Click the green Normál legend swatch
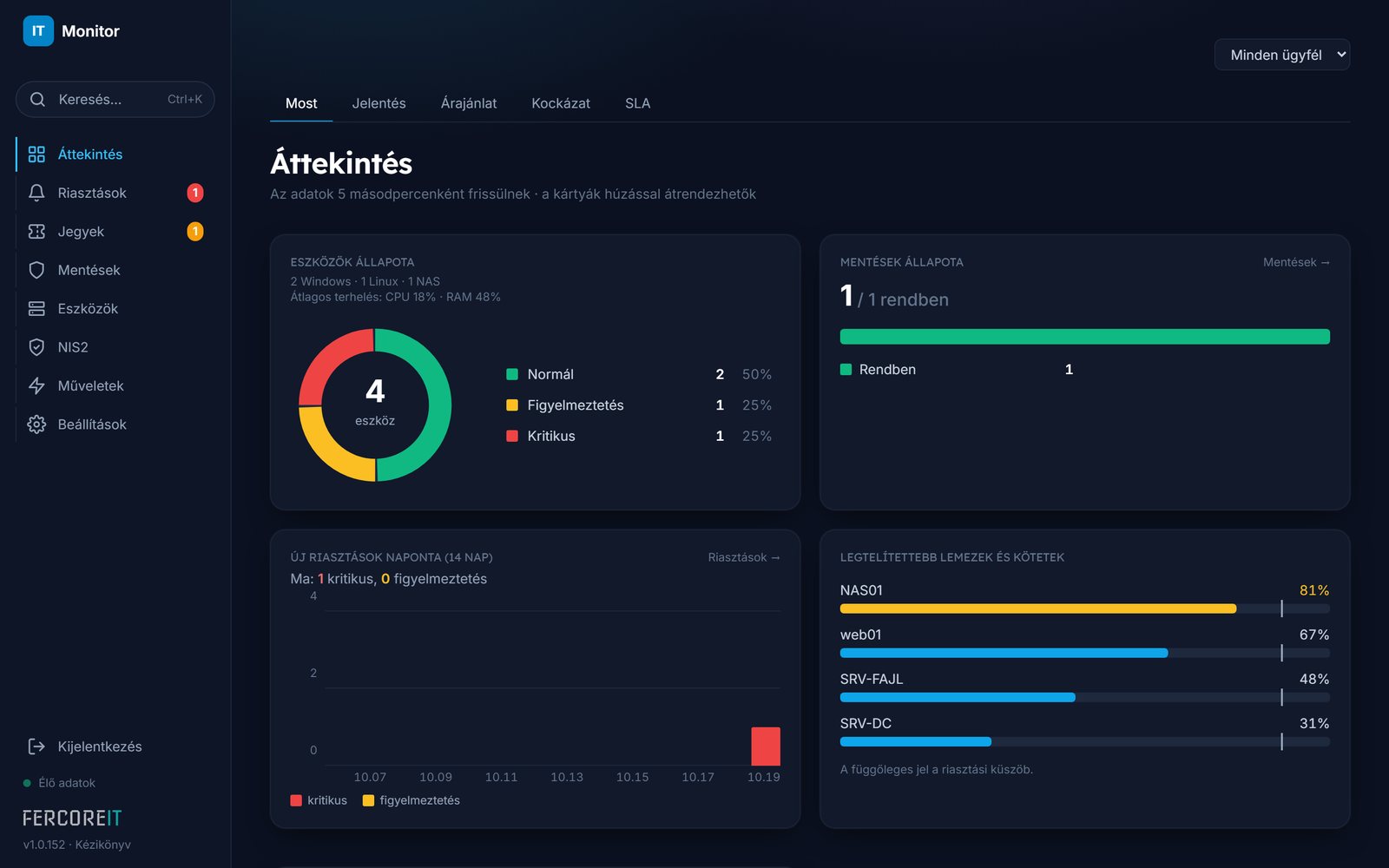The image size is (1389, 868). 512,374
